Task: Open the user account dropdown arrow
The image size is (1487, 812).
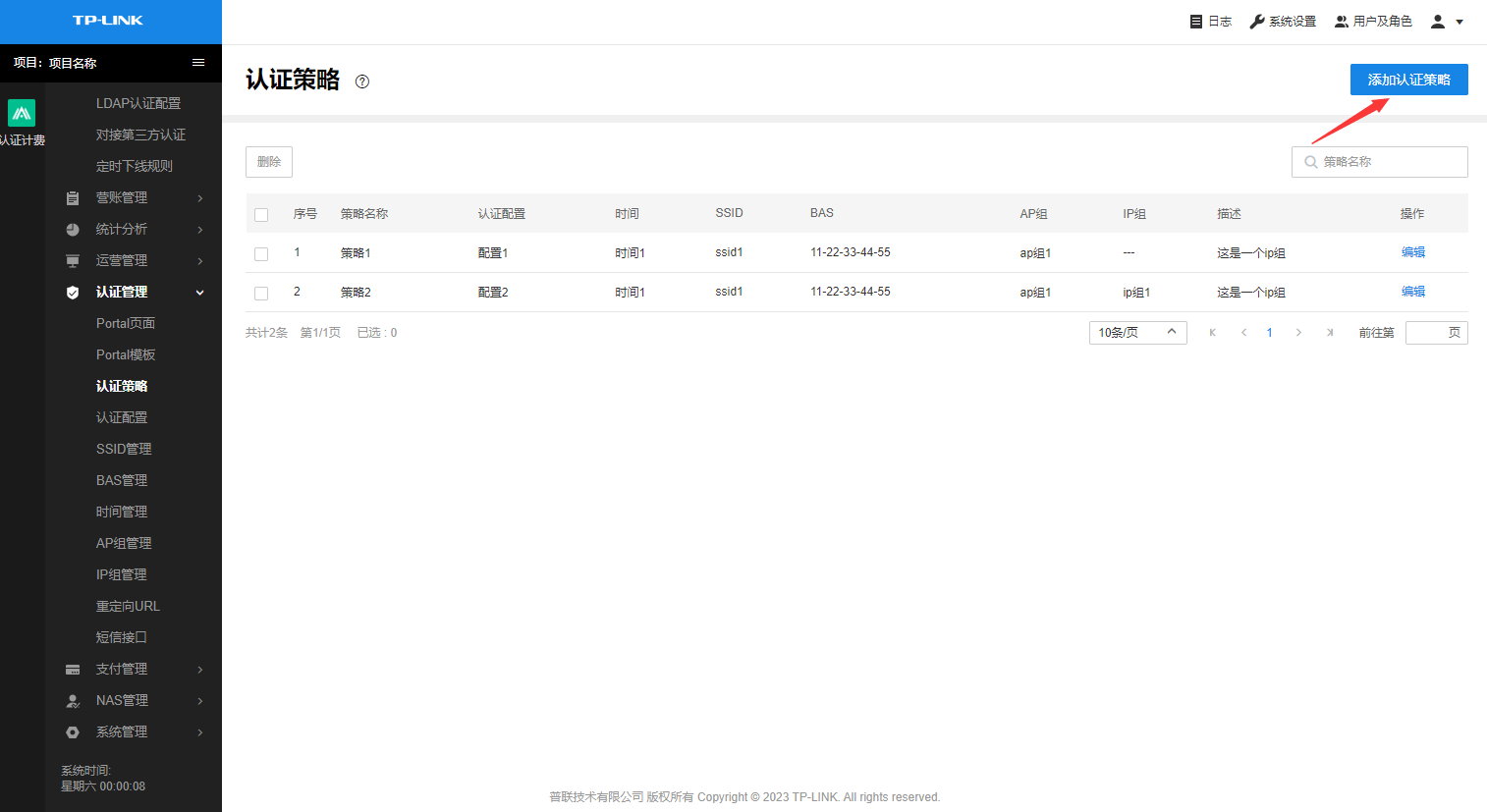Action: pos(1459,22)
